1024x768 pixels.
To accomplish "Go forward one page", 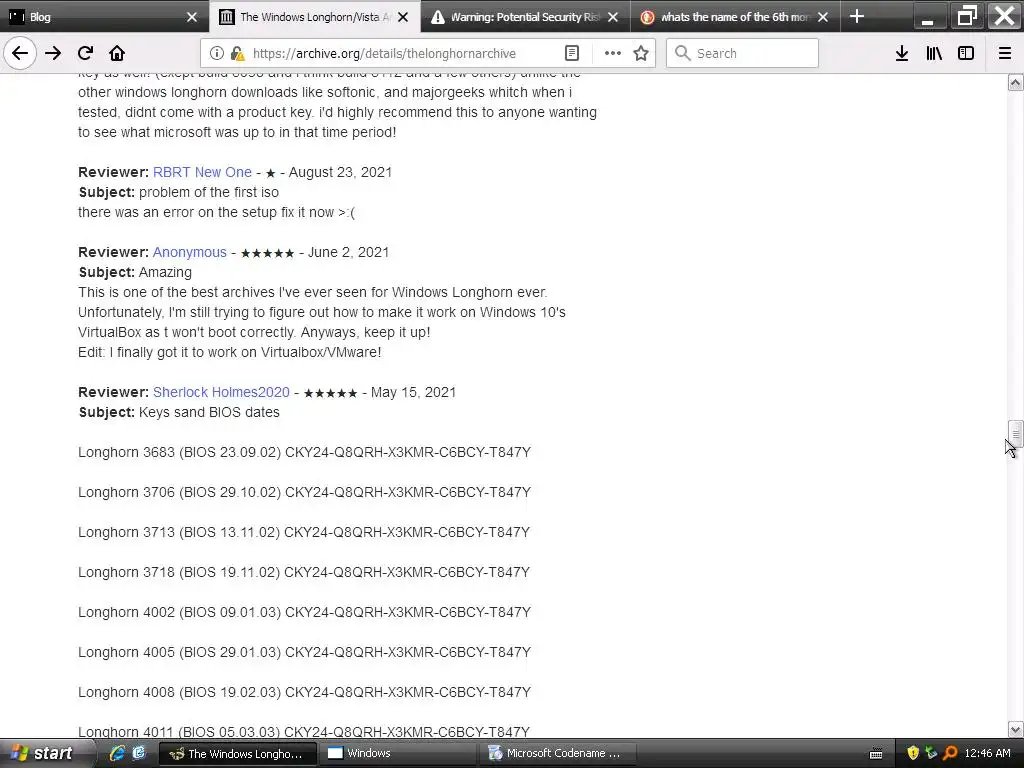I will (x=53, y=53).
